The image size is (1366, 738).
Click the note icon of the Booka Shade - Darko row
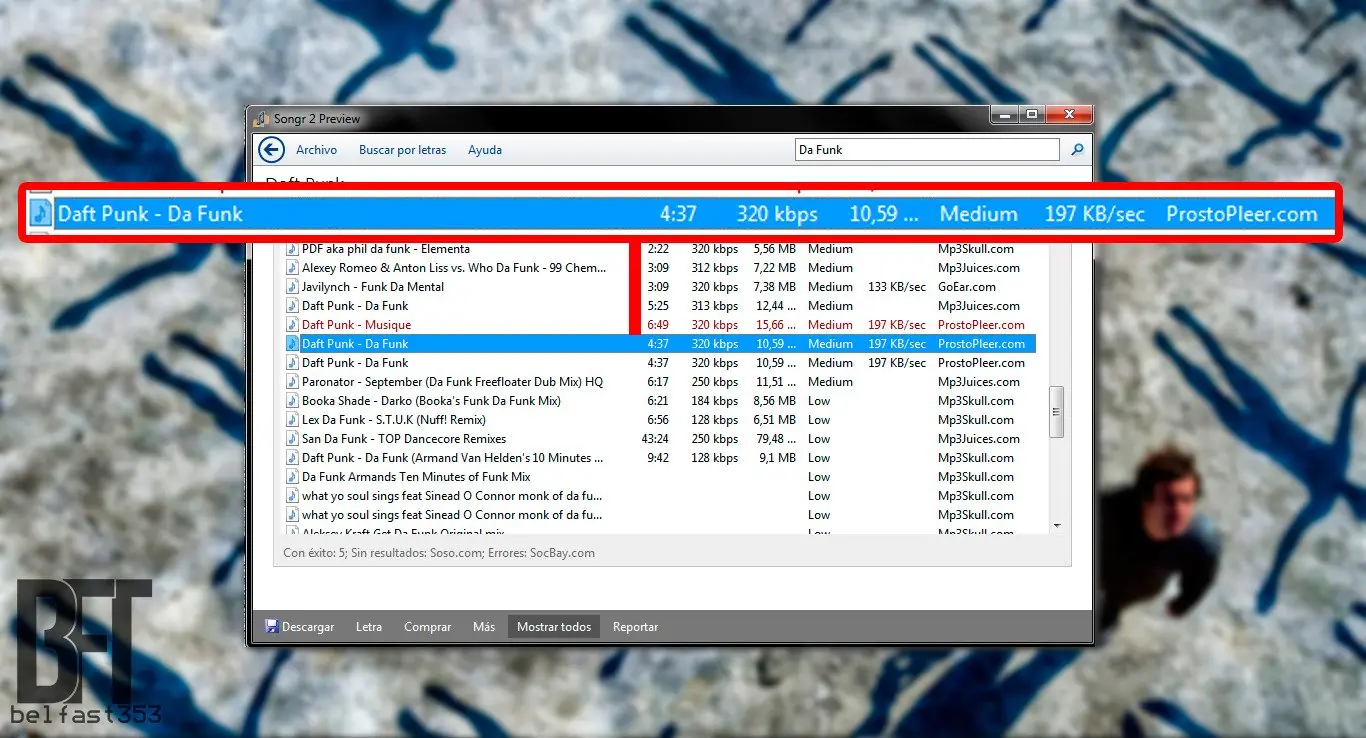tap(292, 401)
